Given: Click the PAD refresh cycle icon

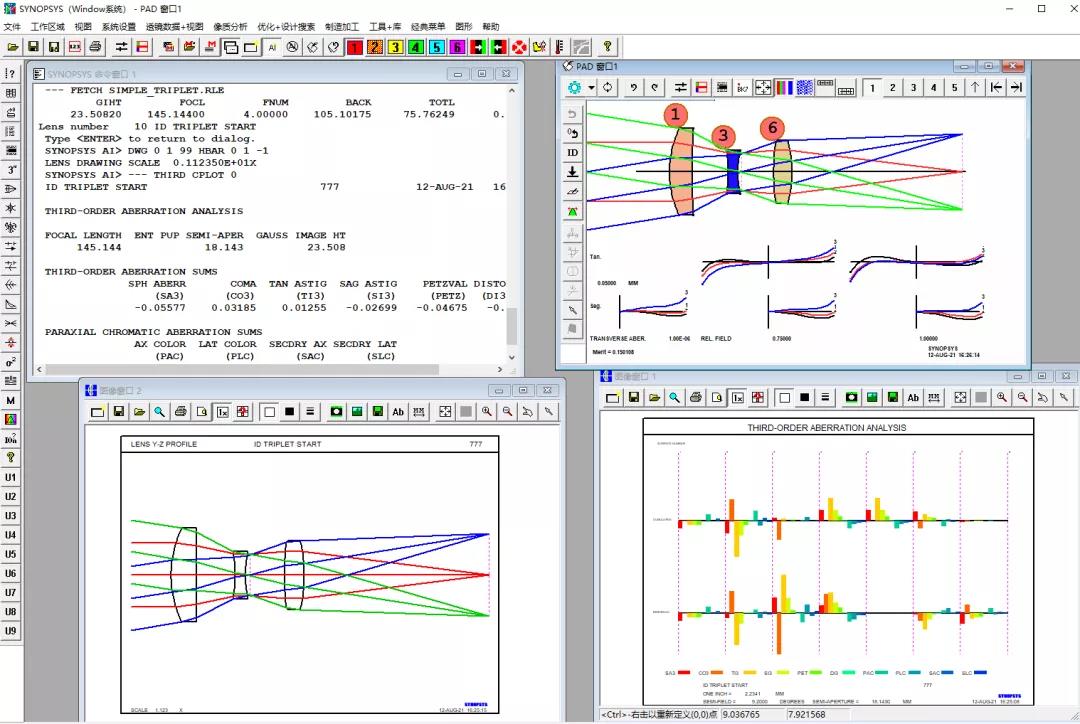Looking at the screenshot, I should coord(608,87).
